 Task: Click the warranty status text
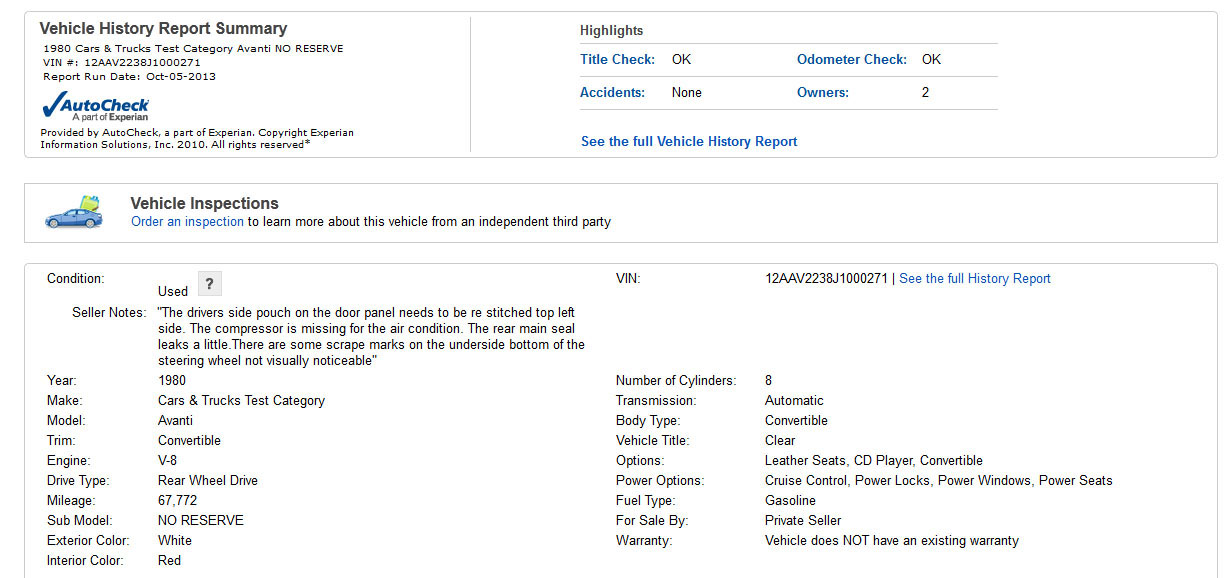[891, 541]
